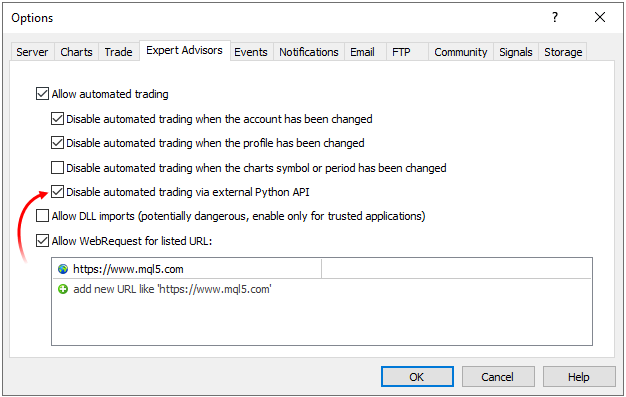Uncheck disable trading when account has been changed
626x397 pixels.
click(x=57, y=119)
